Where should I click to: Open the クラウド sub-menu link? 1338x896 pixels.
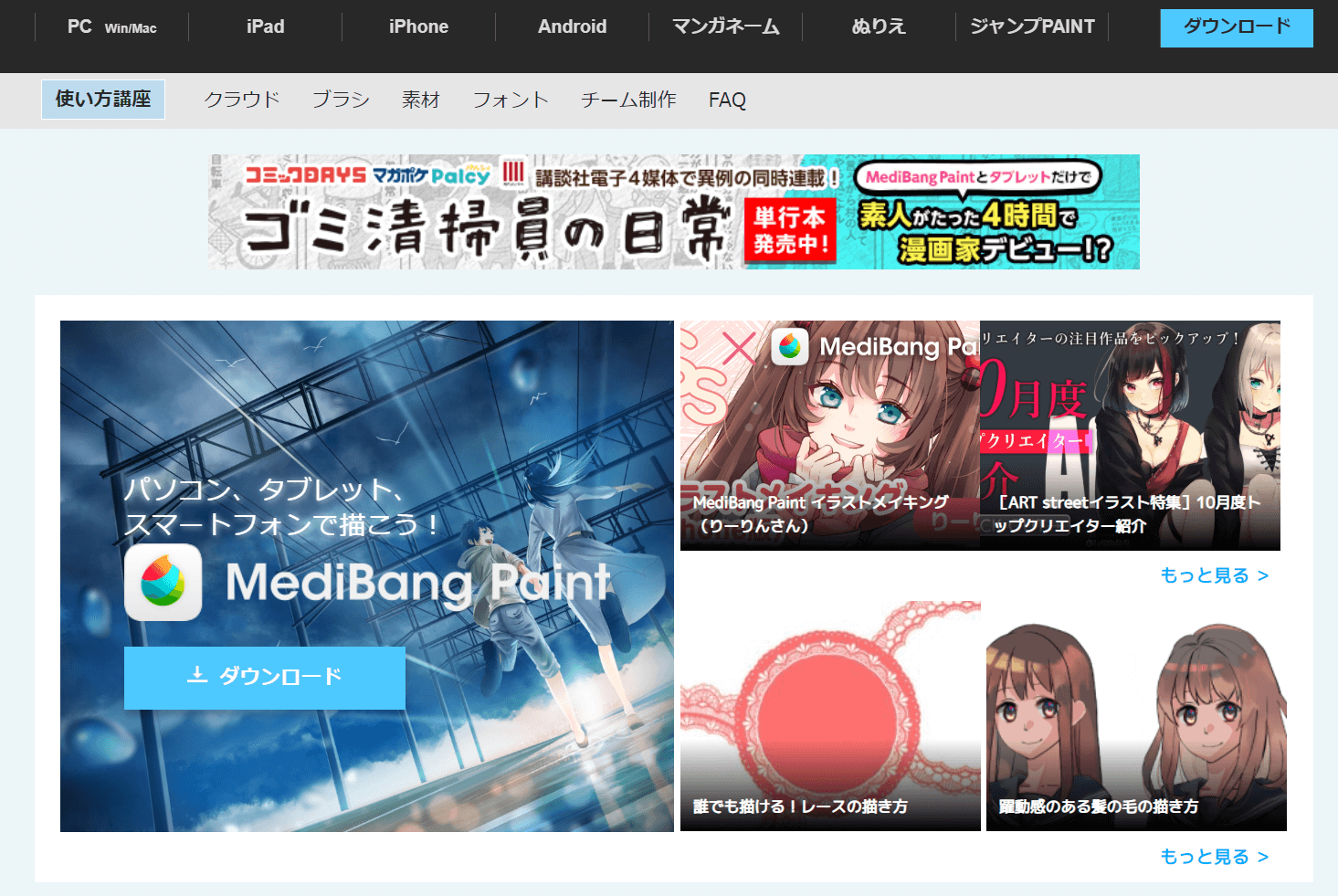click(242, 100)
